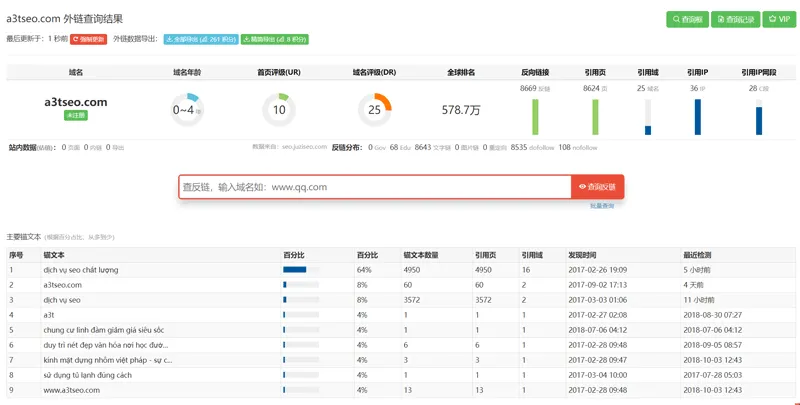
Task: Click last checked 2017-07-28 05:03
Action: pos(713,375)
